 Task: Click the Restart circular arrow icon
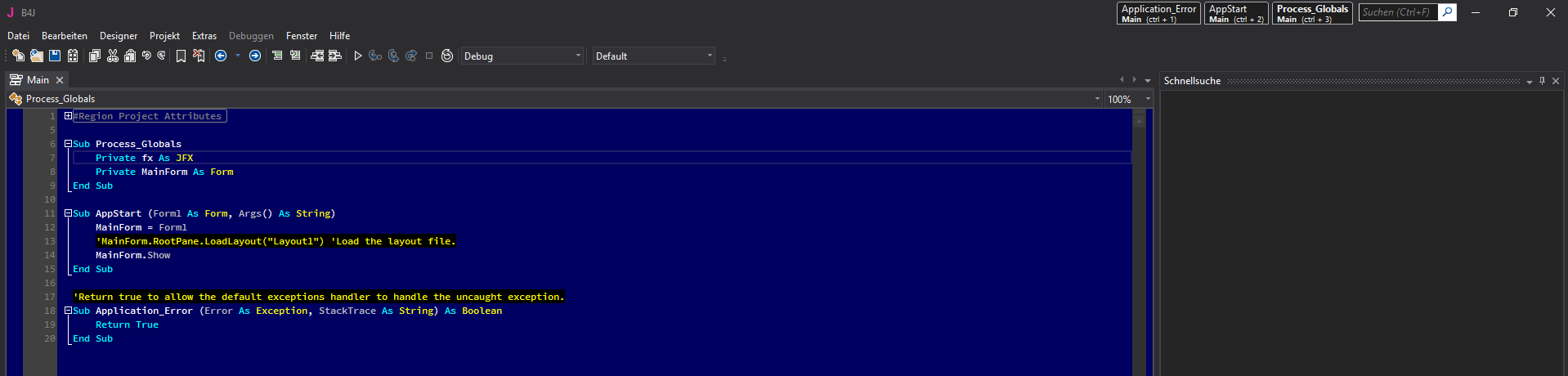447,56
